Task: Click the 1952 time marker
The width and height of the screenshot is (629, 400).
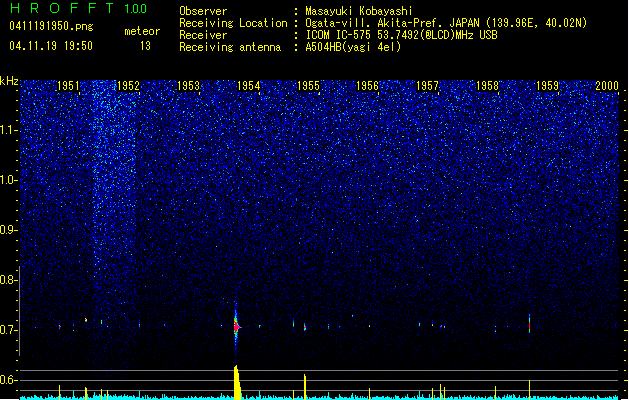Action: (x=128, y=86)
